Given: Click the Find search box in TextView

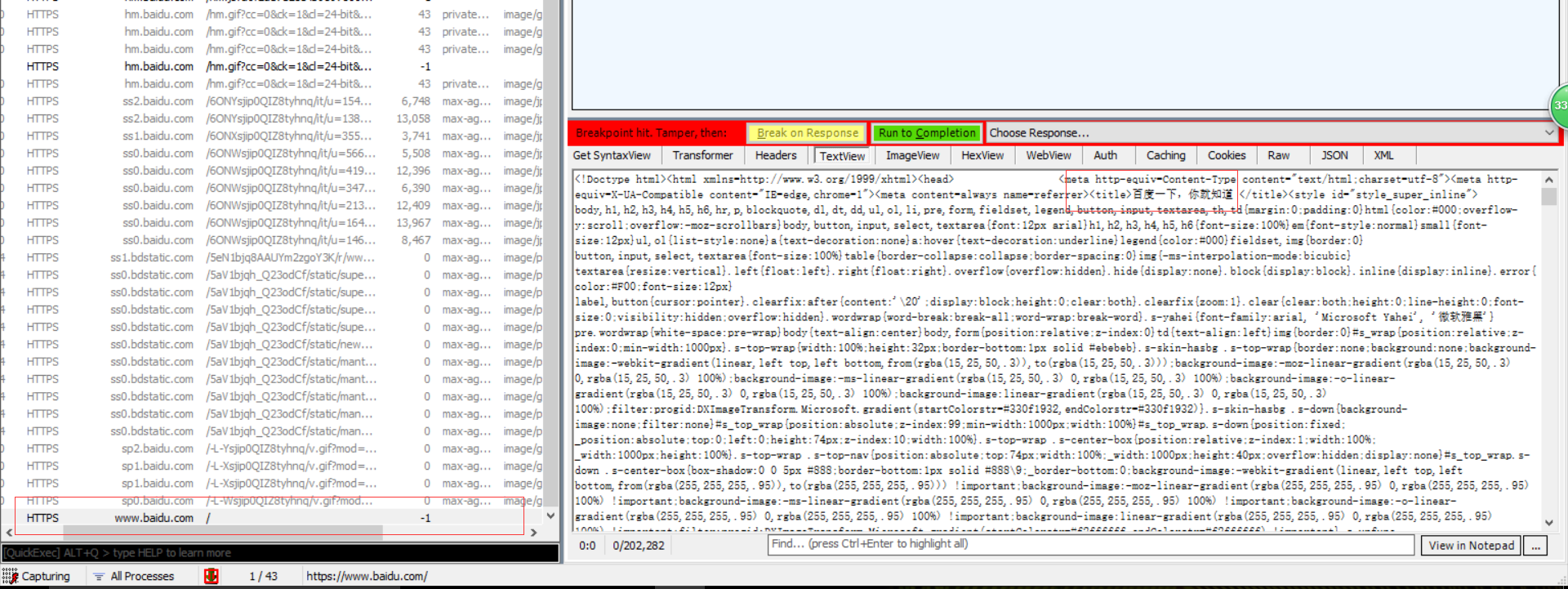Looking at the screenshot, I should pos(1090,544).
